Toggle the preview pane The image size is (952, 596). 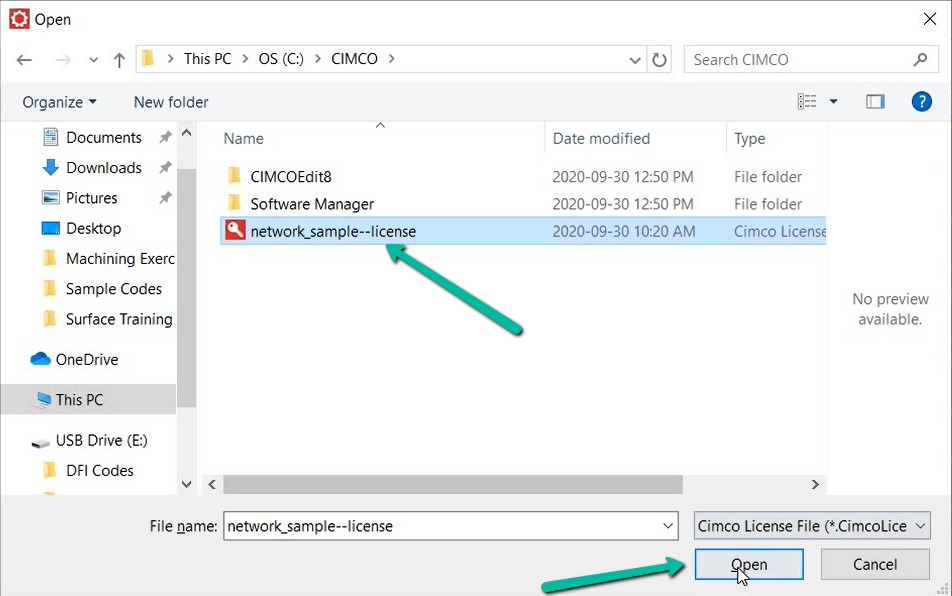point(875,101)
